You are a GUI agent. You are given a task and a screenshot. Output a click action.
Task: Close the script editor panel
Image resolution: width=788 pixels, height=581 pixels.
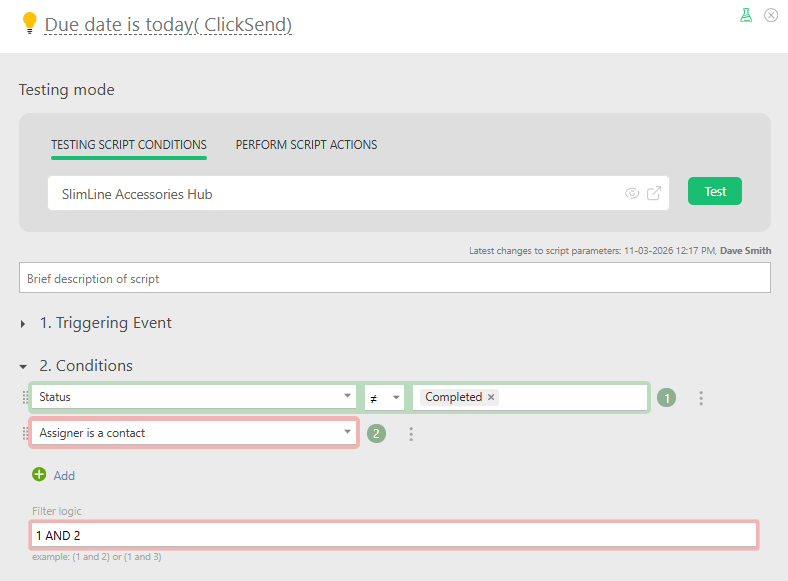[x=771, y=15]
